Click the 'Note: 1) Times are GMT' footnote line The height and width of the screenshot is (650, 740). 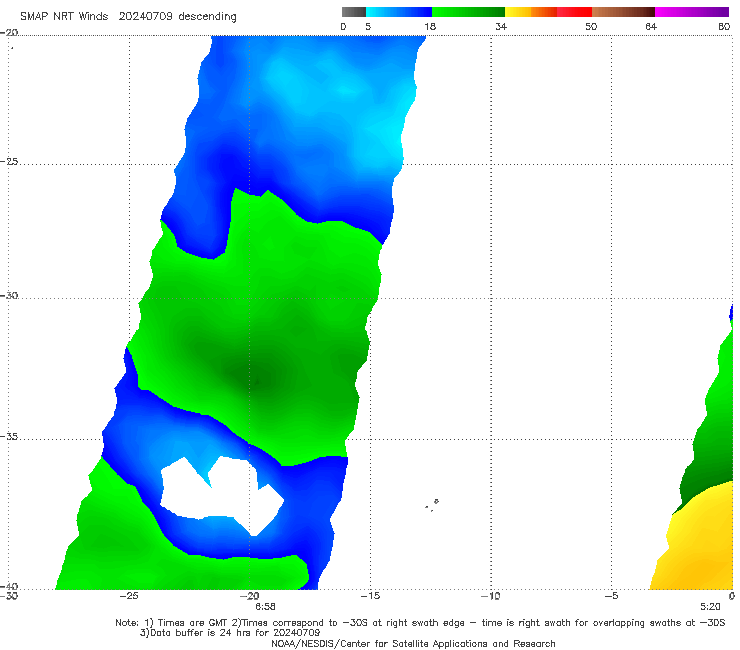coord(420,623)
